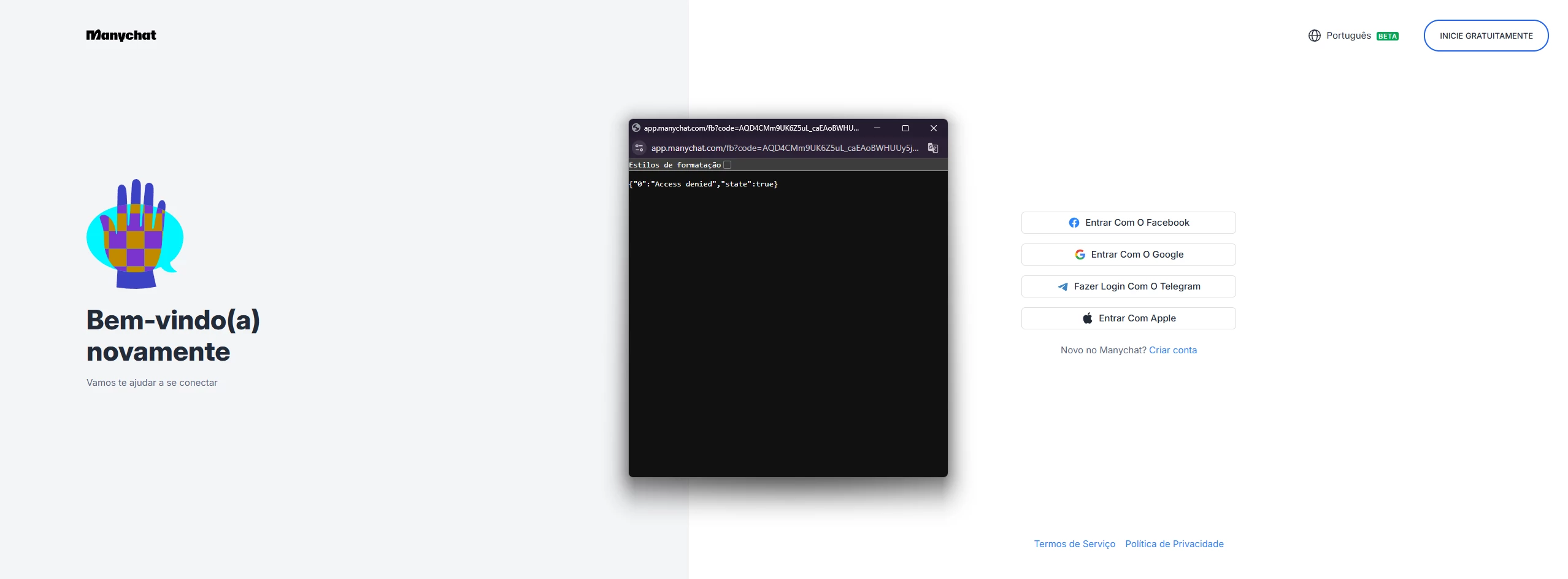Choose Fazer Login Com O Telegram
The height and width of the screenshot is (579, 1568).
click(1128, 286)
